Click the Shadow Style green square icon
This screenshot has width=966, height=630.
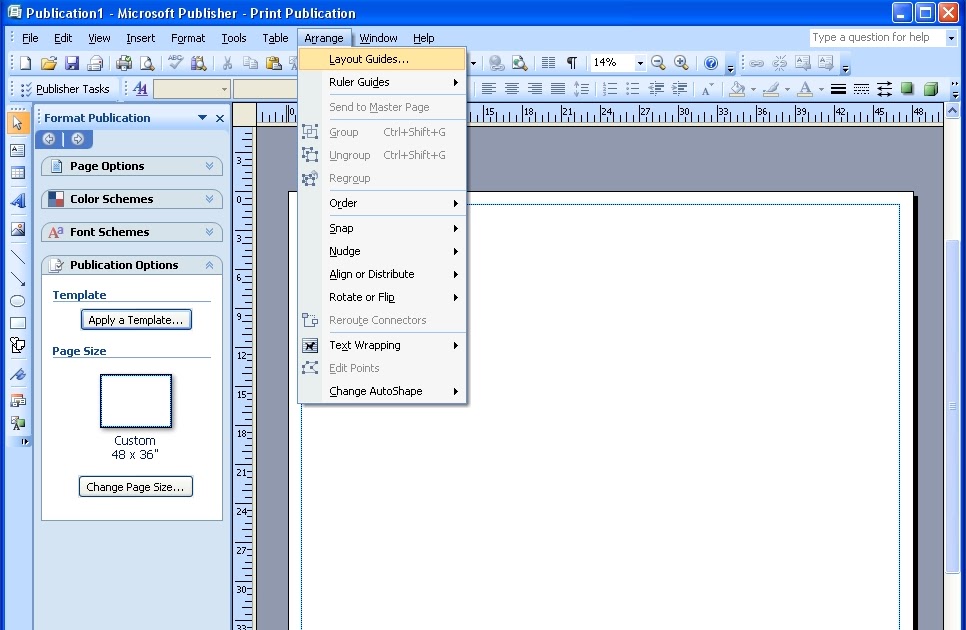coord(907,89)
